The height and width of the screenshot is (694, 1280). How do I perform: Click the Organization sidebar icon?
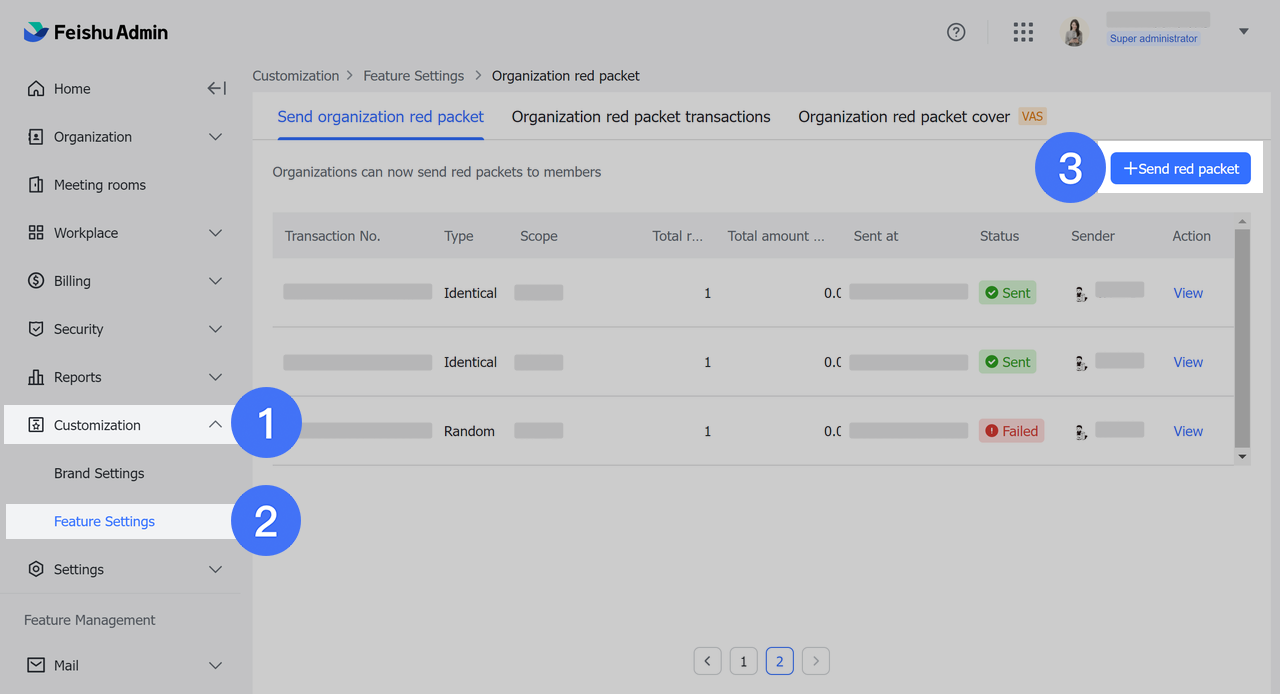coord(36,137)
